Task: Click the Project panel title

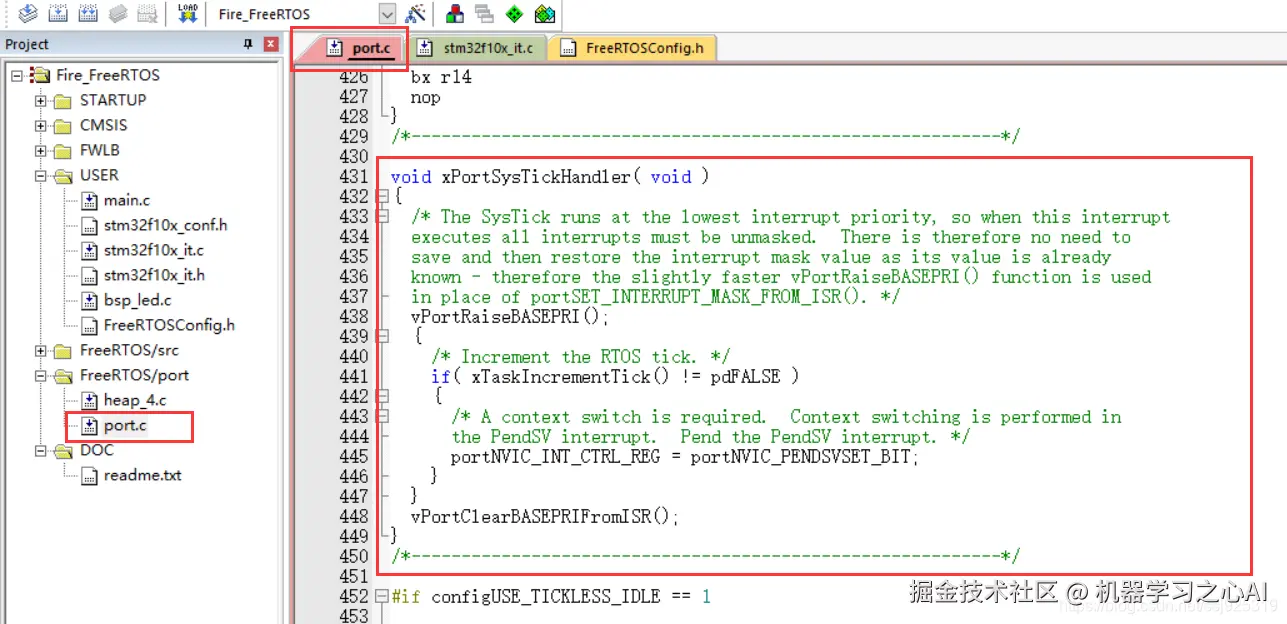Action: click(27, 44)
